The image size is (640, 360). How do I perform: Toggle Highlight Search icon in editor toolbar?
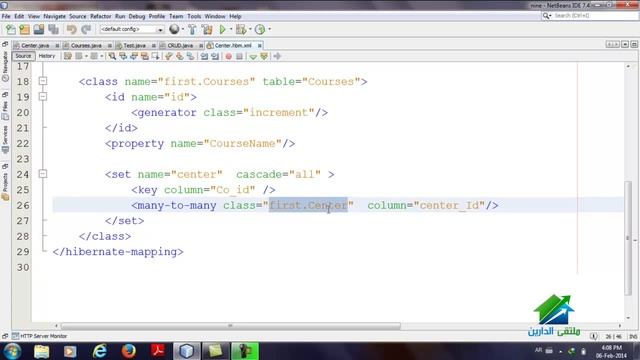click(x=144, y=56)
